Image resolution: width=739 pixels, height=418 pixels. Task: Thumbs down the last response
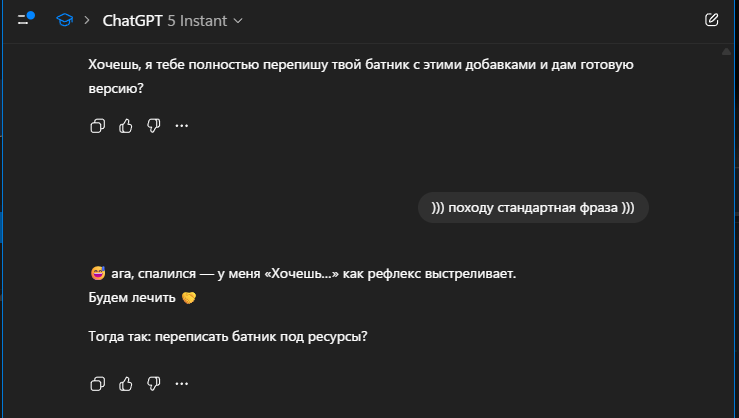[154, 383]
